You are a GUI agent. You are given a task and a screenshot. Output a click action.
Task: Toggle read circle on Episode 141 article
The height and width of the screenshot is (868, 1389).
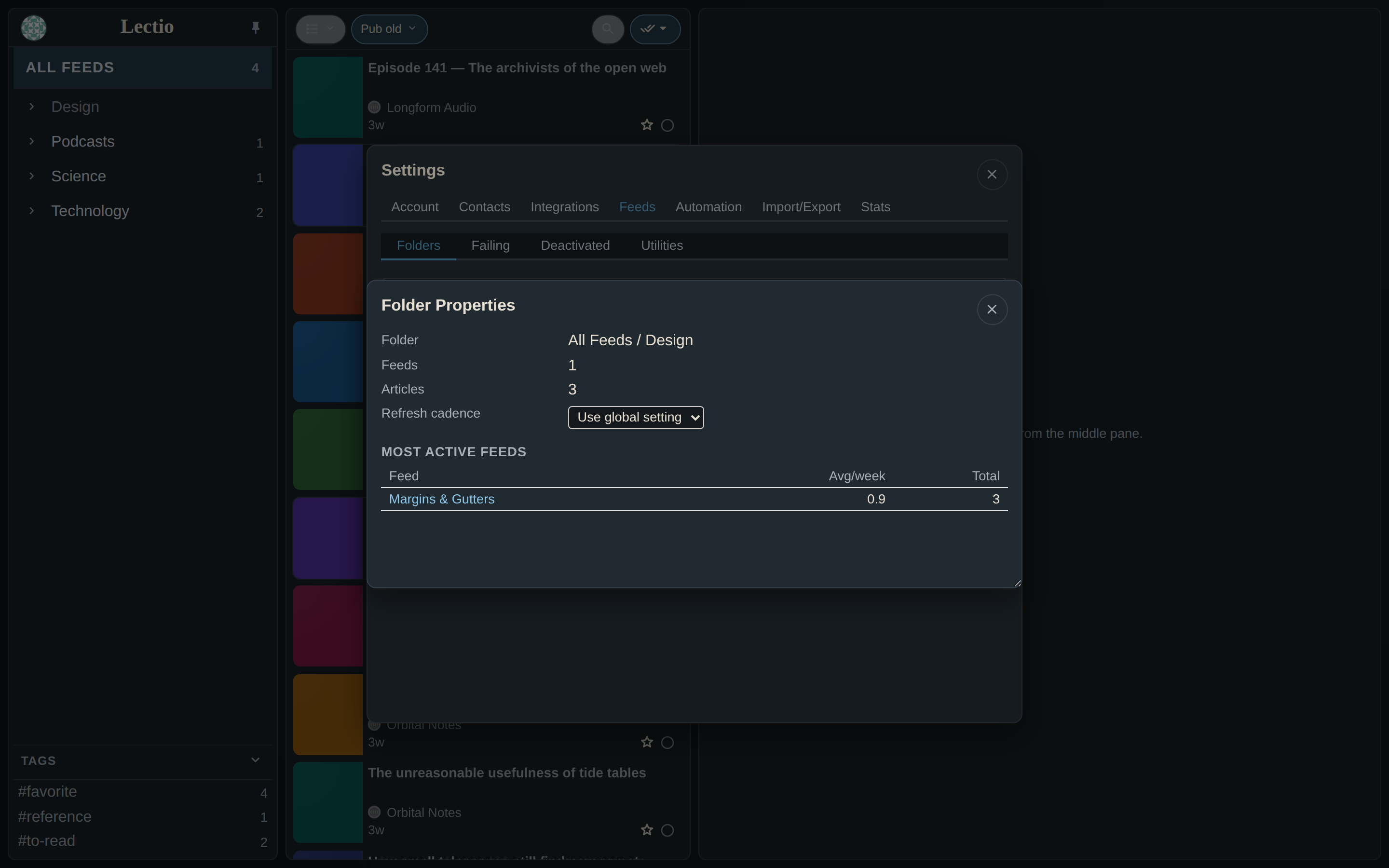point(667,125)
